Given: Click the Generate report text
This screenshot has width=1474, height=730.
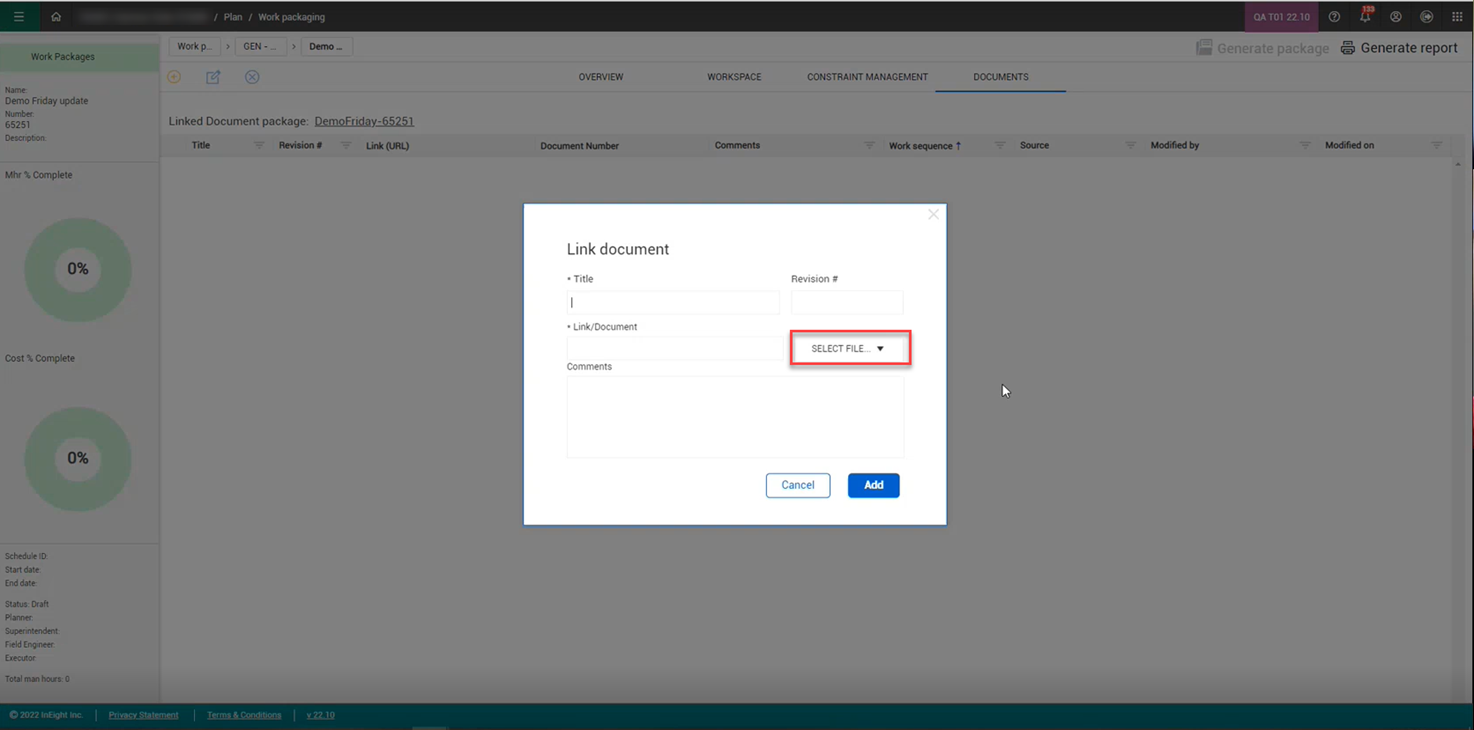Looking at the screenshot, I should pos(1409,48).
